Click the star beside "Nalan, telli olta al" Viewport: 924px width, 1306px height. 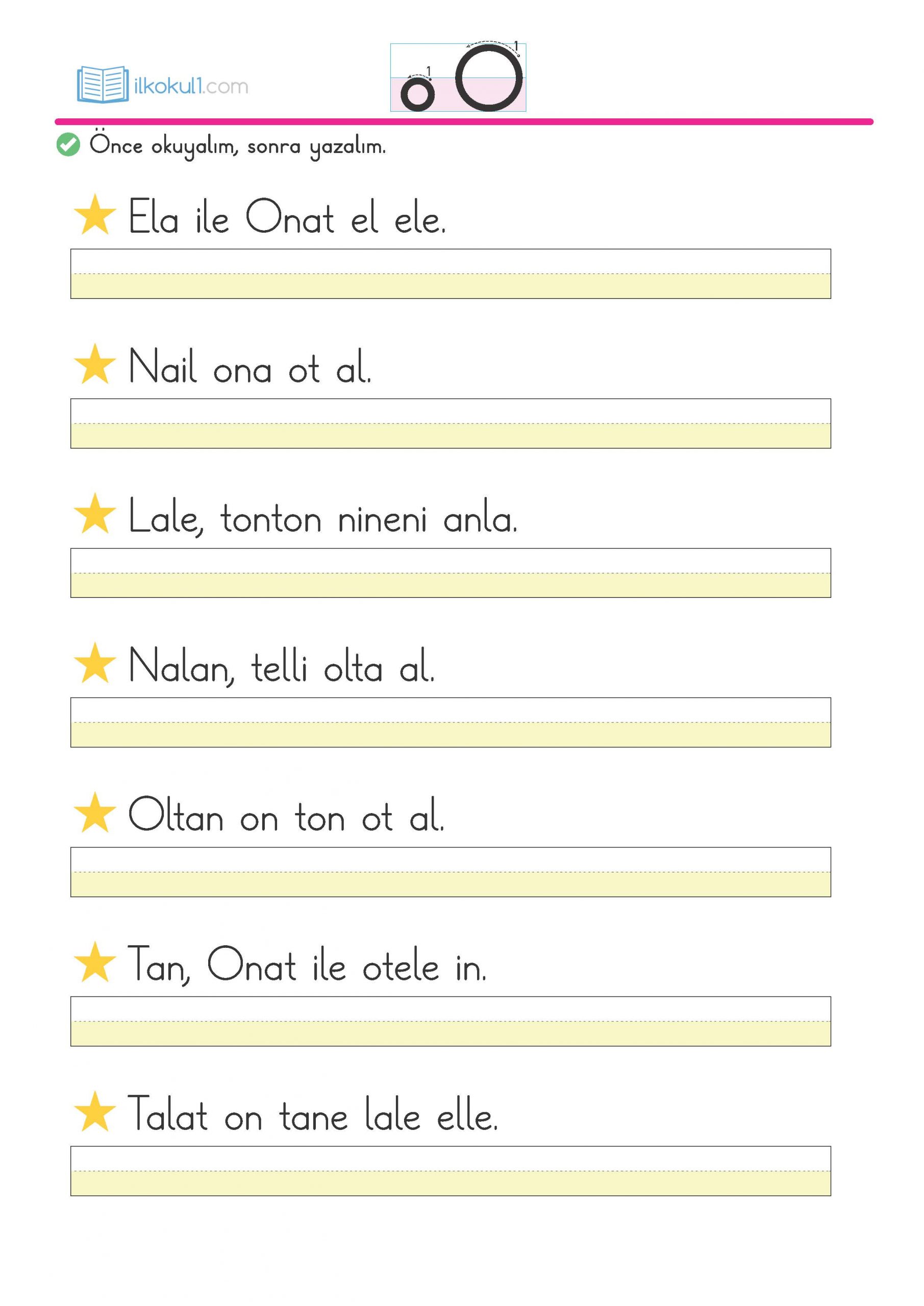coord(95,664)
